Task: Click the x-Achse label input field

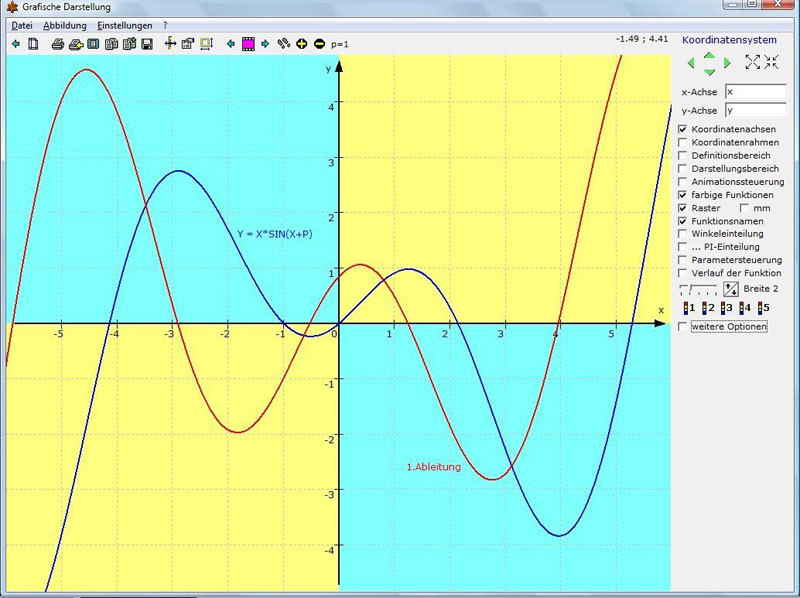Action: (756, 92)
